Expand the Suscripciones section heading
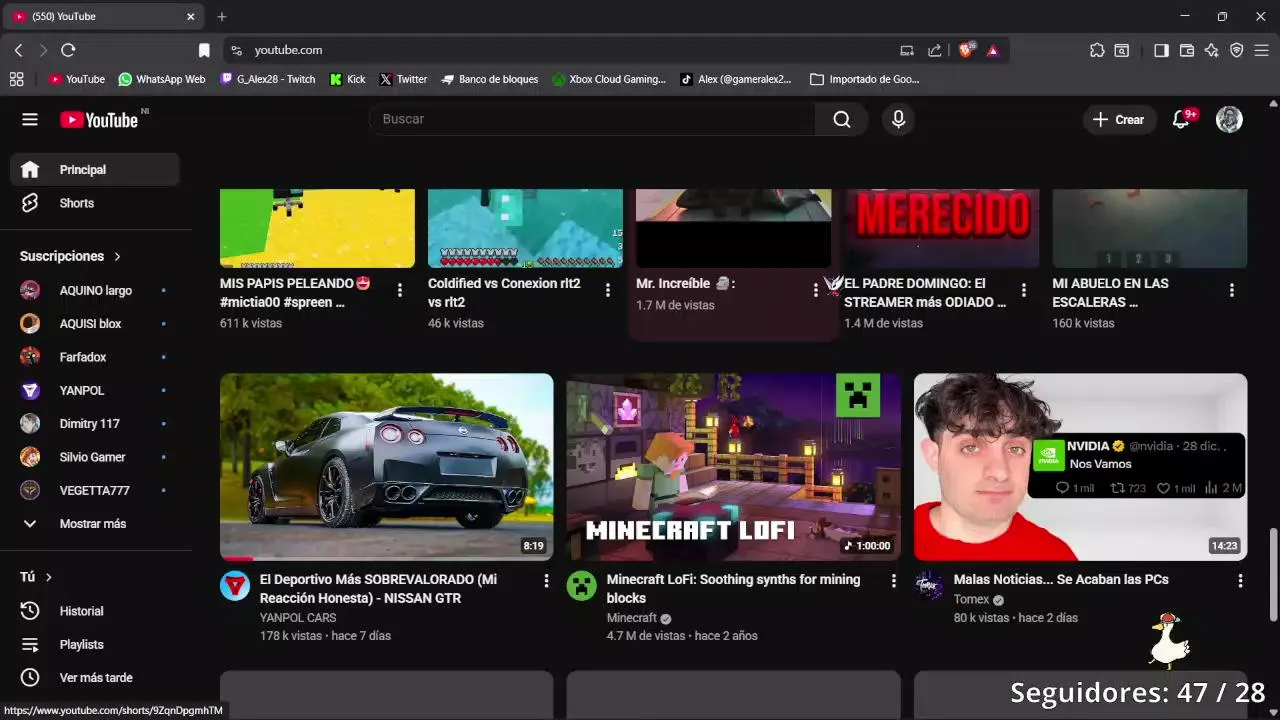1280x720 pixels. click(70, 256)
